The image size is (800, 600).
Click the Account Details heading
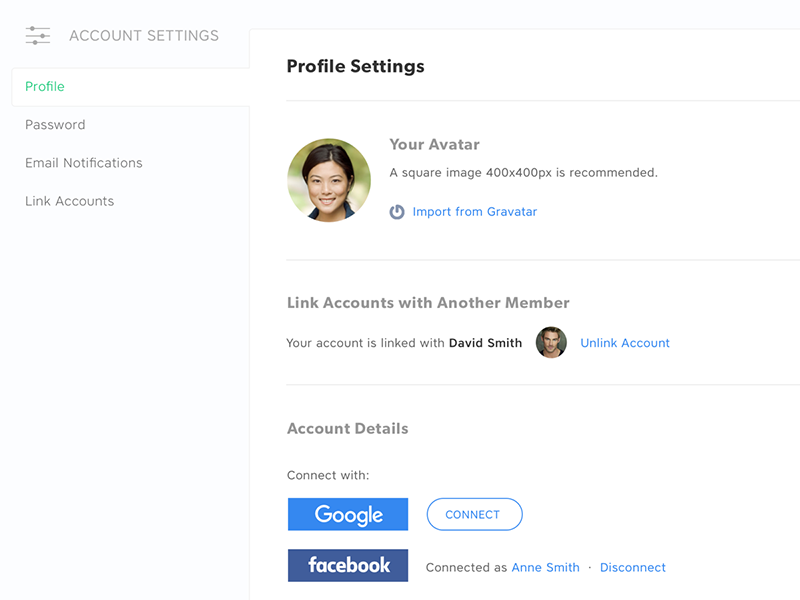[347, 429]
